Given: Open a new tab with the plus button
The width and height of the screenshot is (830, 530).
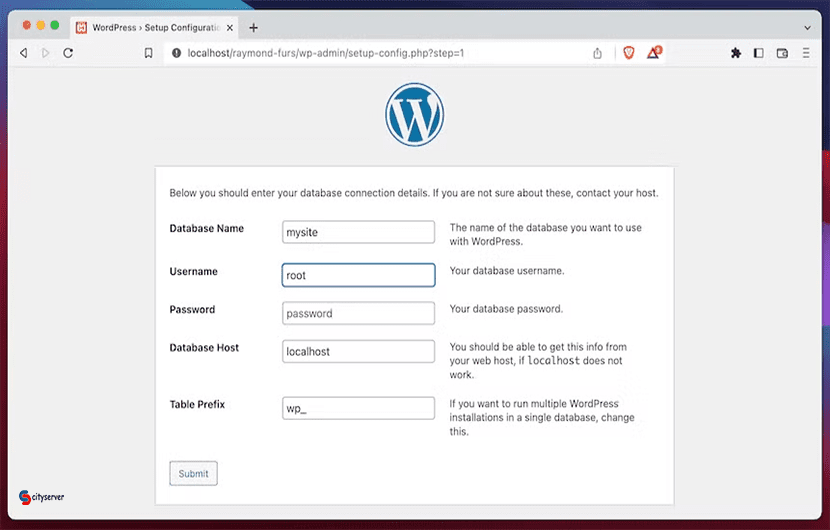Looking at the screenshot, I should (x=254, y=28).
